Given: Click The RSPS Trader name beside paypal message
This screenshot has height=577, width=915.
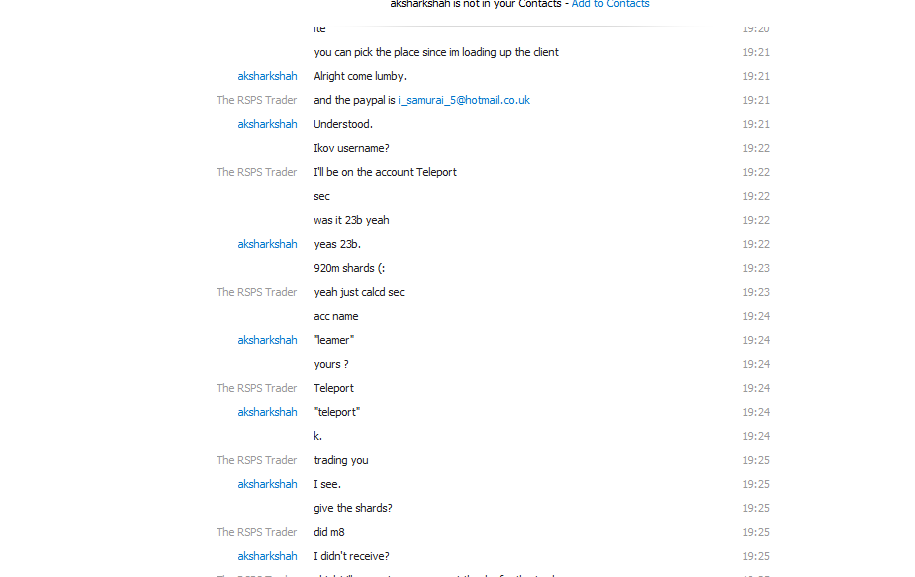Looking at the screenshot, I should click(x=257, y=100).
